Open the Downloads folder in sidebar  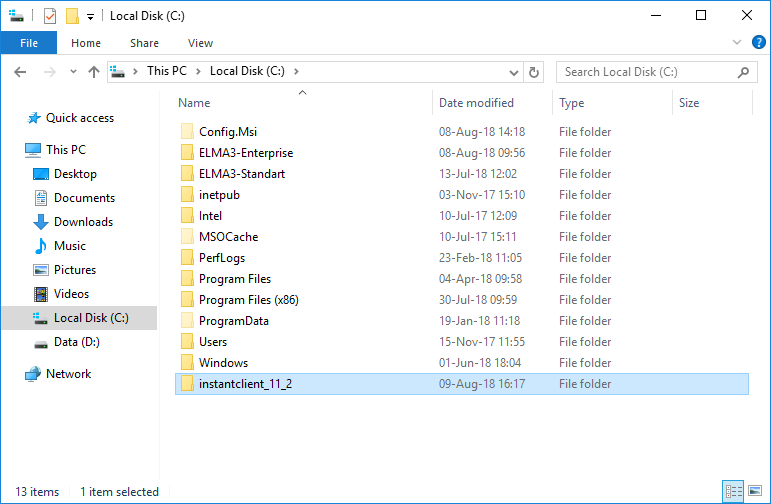(x=83, y=222)
